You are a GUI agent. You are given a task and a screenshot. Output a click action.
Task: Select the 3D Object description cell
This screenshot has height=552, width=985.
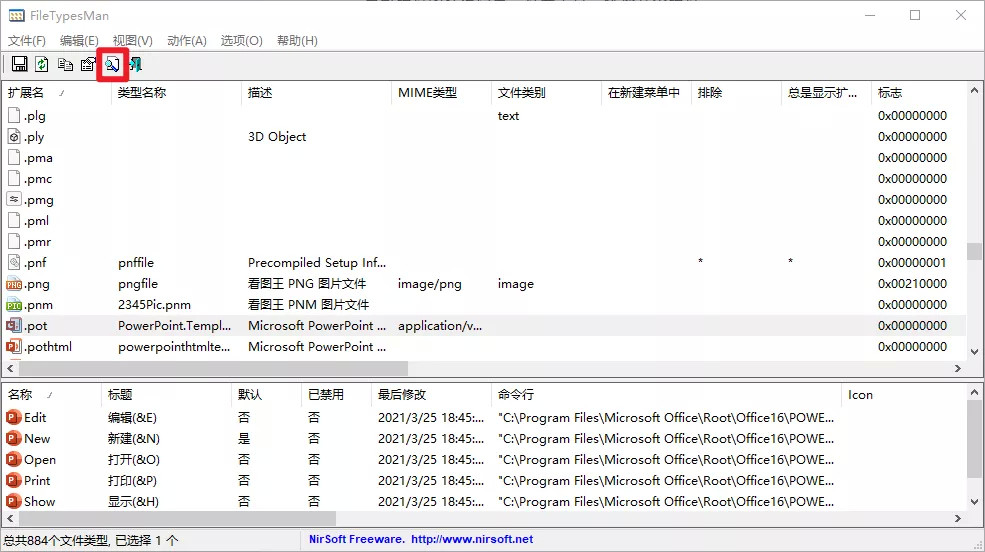(x=277, y=136)
